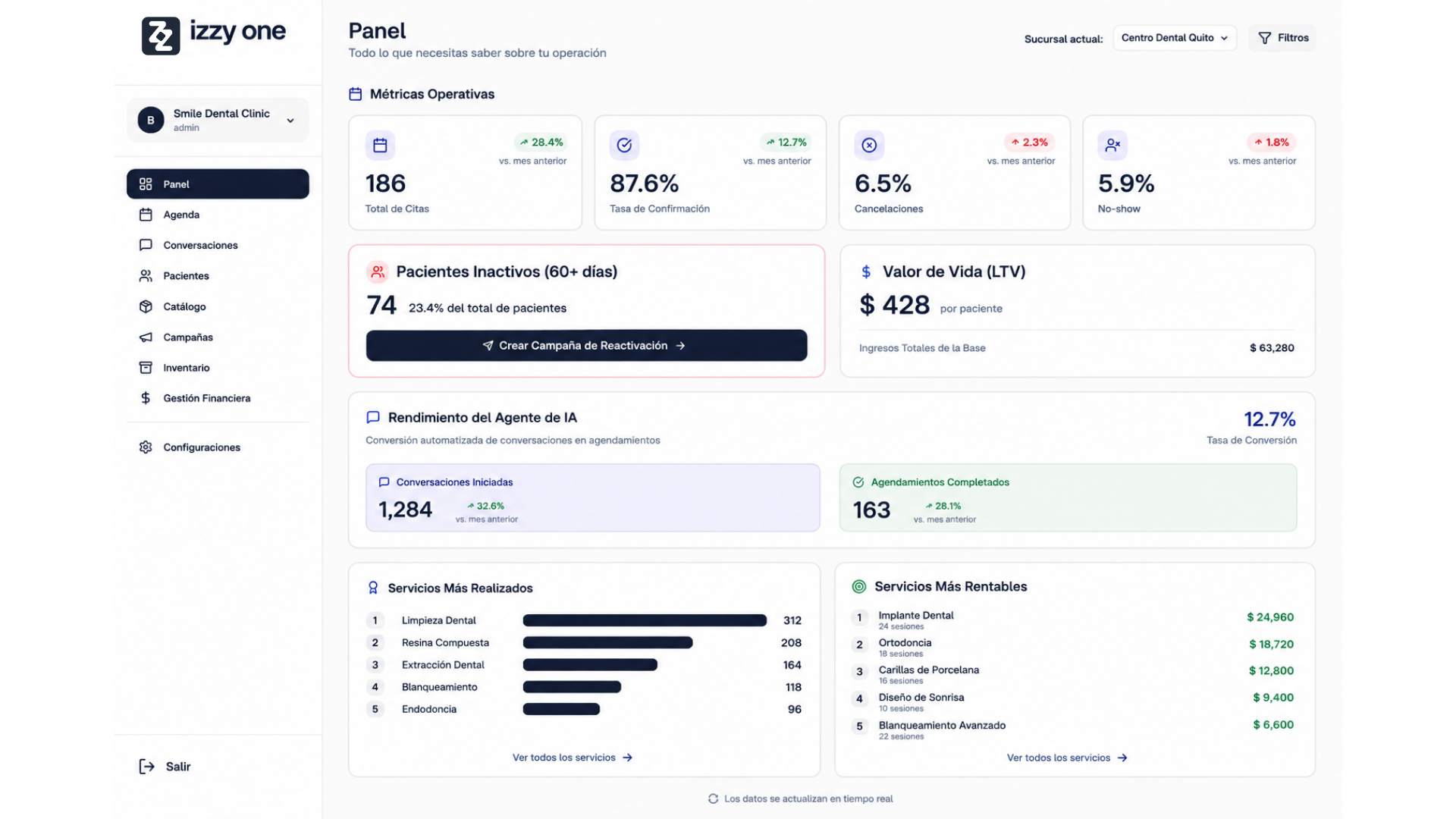Open Conversaciones in the sidebar

click(x=218, y=245)
